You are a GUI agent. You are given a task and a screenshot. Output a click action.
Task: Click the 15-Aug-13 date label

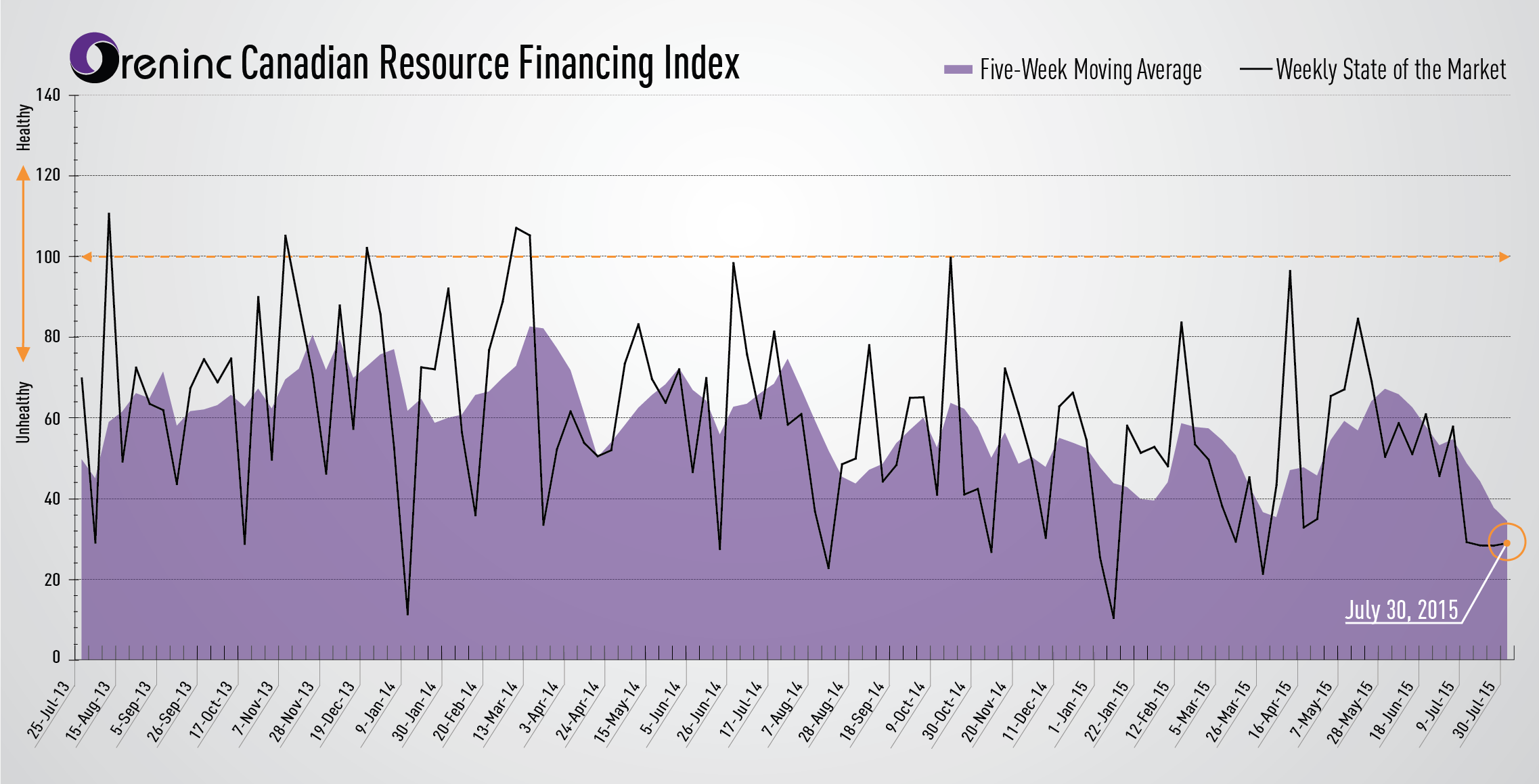pyautogui.click(x=89, y=709)
